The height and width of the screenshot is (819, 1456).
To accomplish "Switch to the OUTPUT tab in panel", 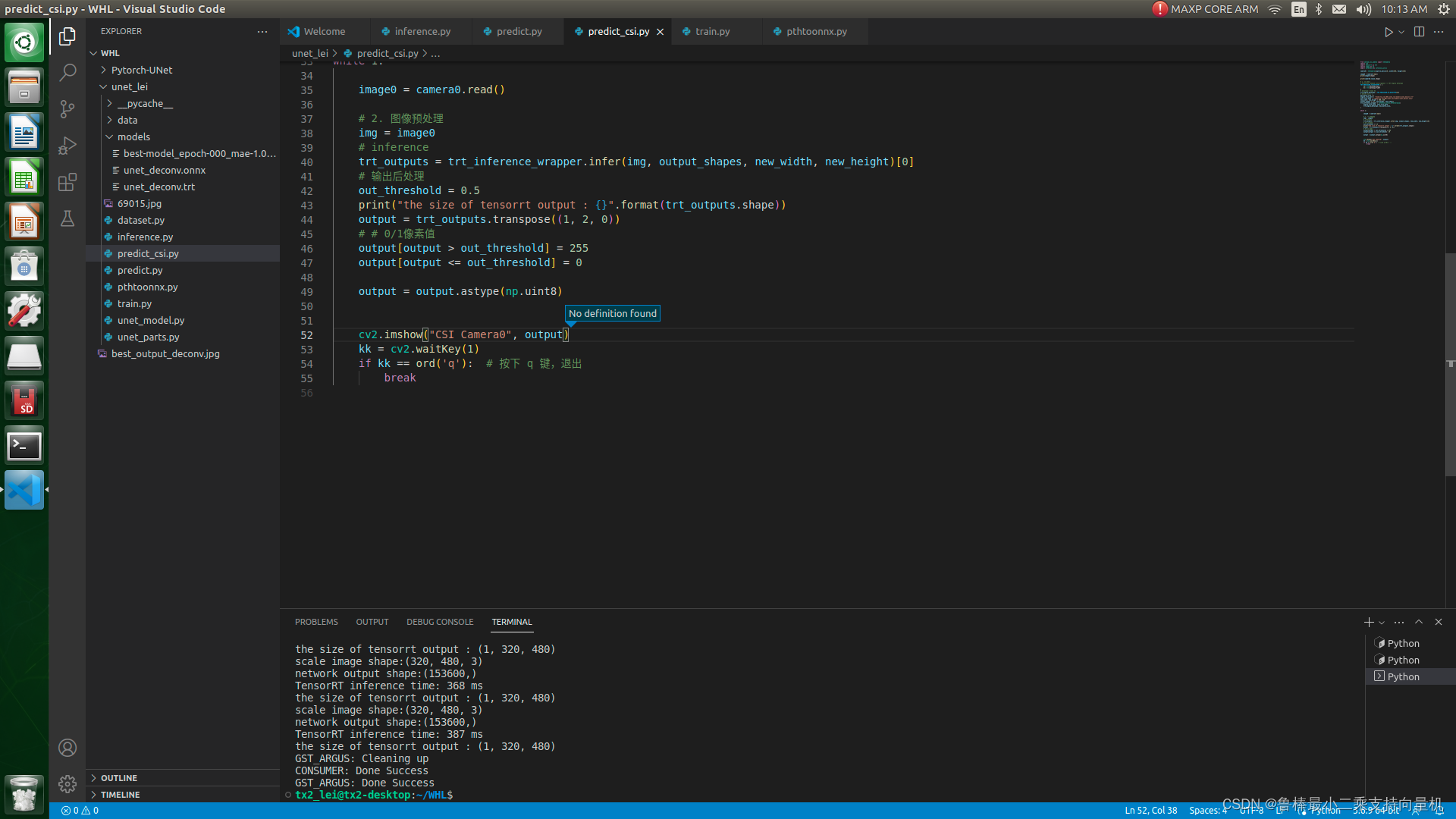I will [372, 622].
